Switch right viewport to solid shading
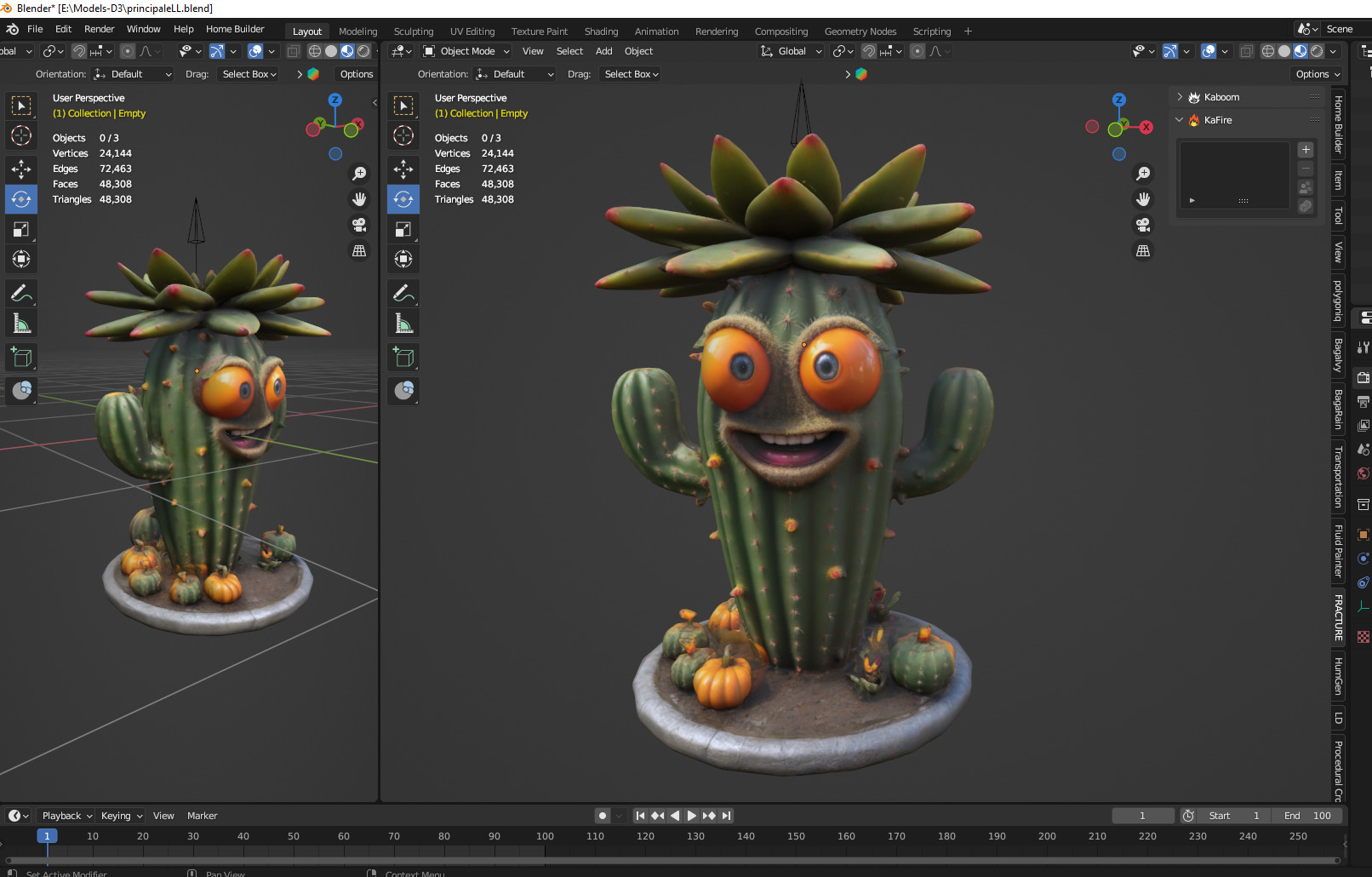Viewport: 1372px width, 877px height. (x=1284, y=51)
